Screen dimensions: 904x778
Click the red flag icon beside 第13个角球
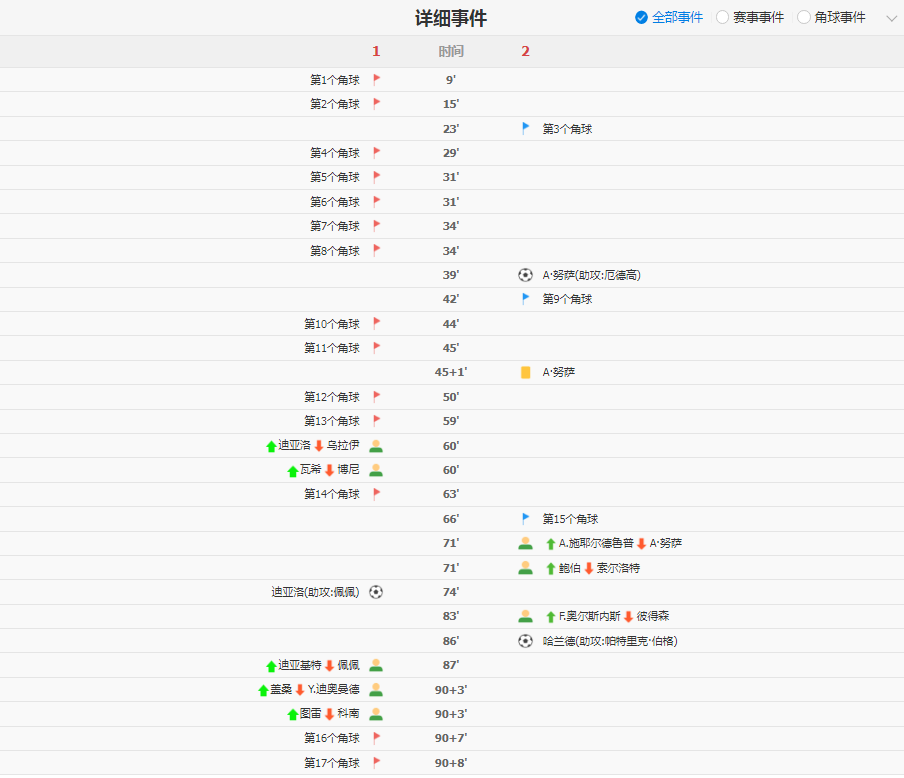376,420
